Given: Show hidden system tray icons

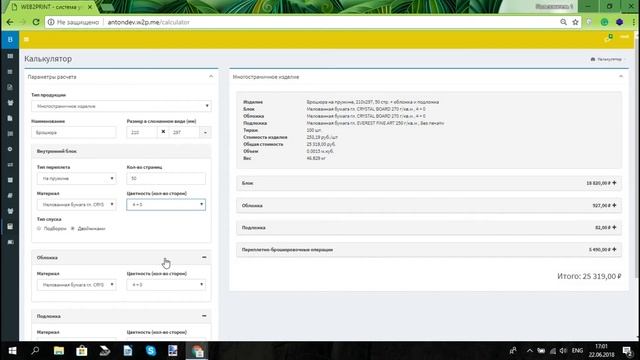Looking at the screenshot, I should (x=529, y=351).
